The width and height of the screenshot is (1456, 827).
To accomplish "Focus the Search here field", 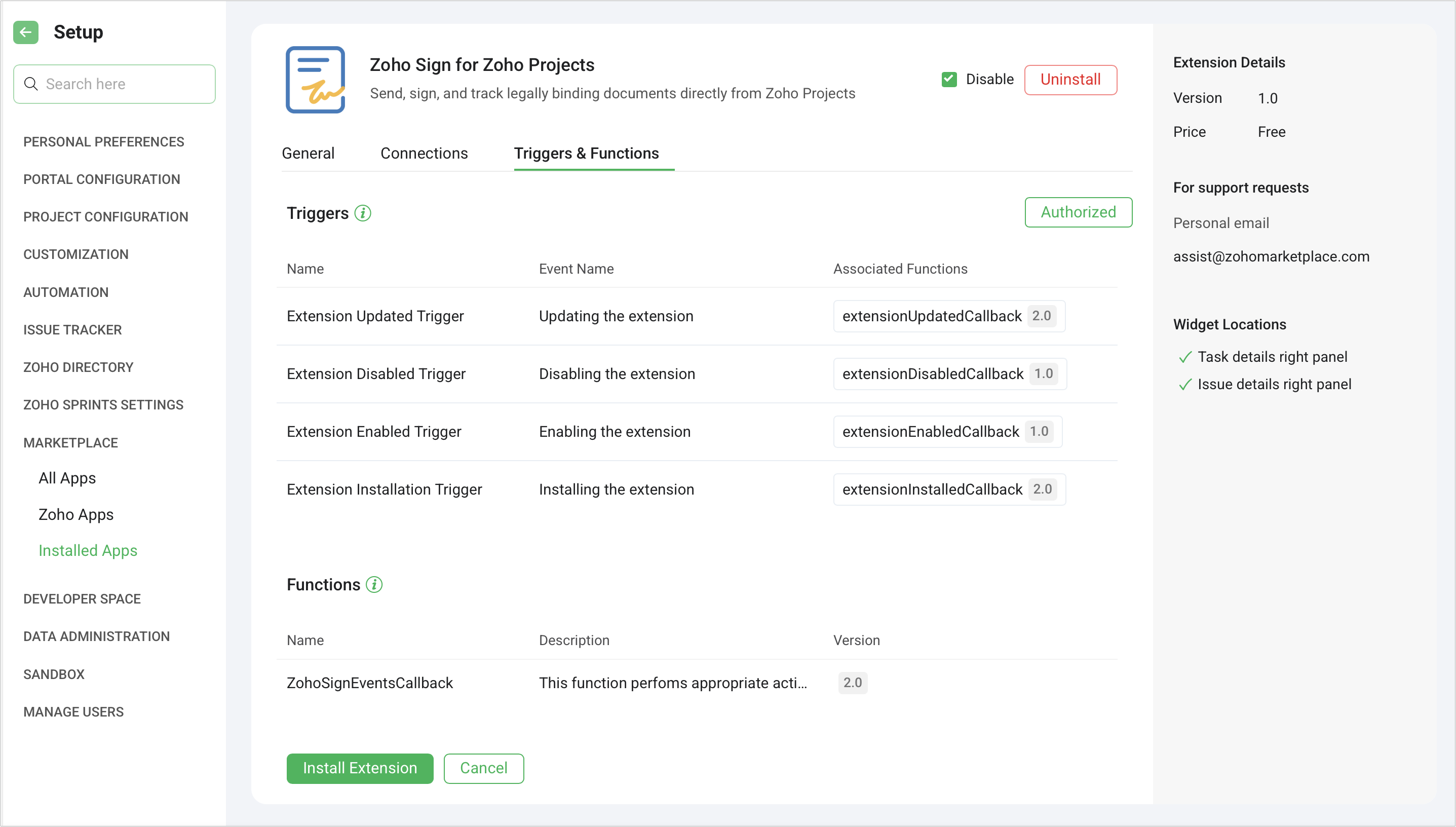I will [x=125, y=84].
